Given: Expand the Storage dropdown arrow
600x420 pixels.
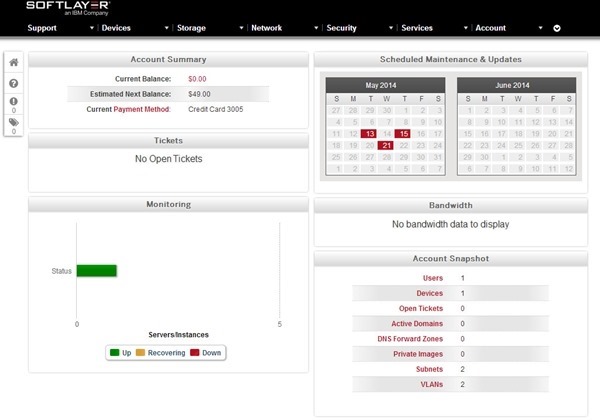Looking at the screenshot, I should pos(241,28).
